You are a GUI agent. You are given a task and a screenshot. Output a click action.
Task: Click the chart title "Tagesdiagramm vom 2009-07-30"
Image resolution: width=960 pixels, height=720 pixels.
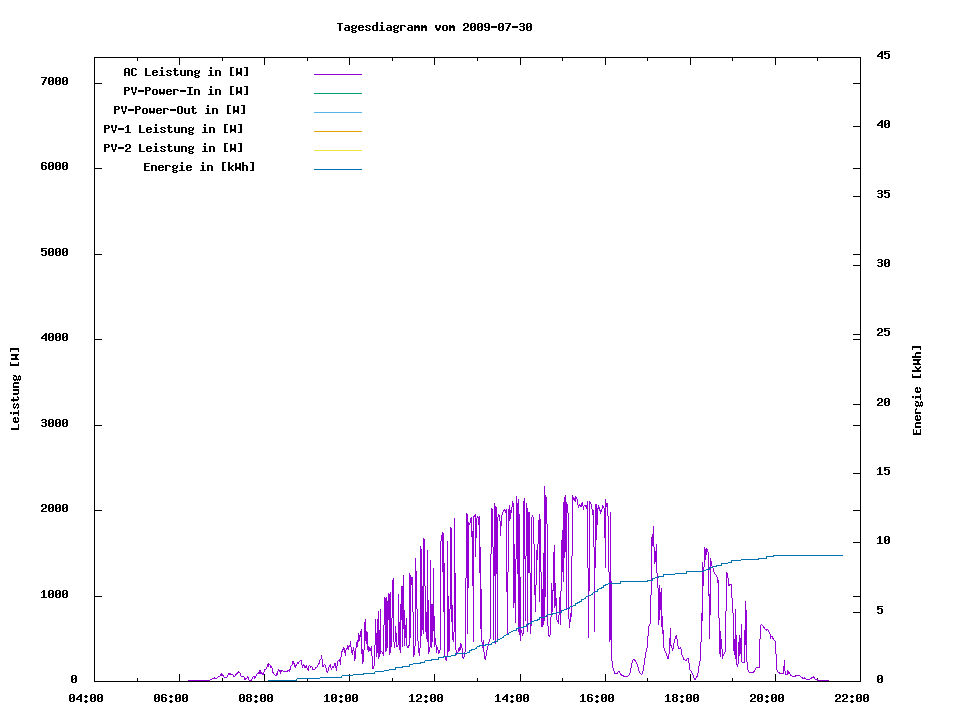click(434, 27)
